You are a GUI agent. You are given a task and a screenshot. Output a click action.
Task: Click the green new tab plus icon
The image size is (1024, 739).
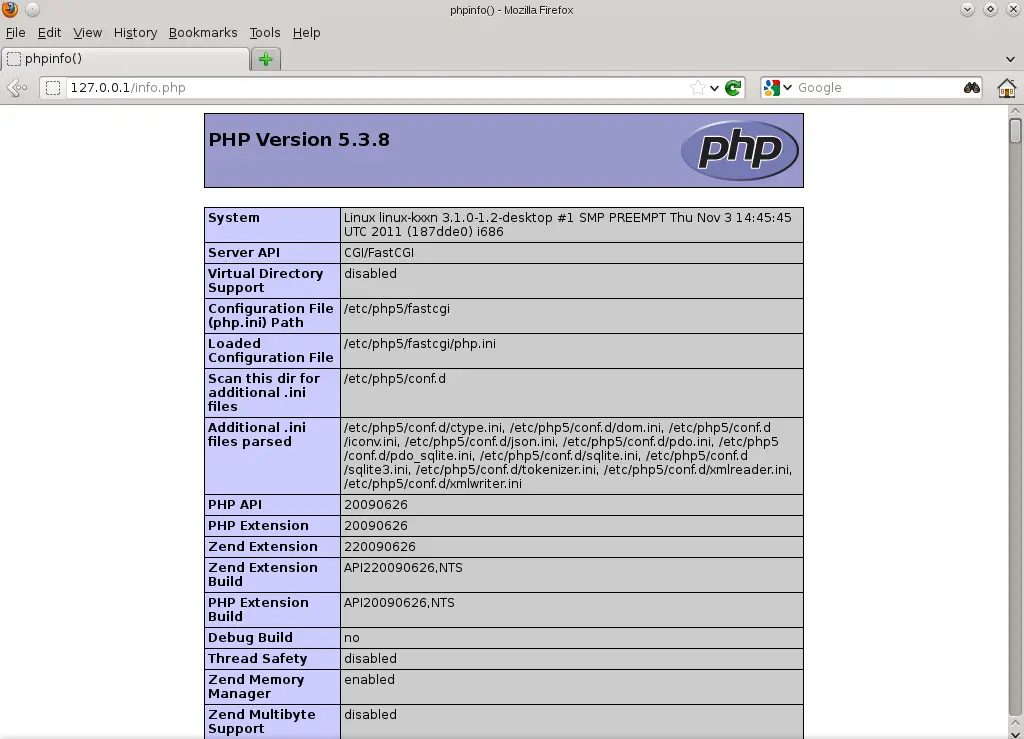(x=265, y=59)
